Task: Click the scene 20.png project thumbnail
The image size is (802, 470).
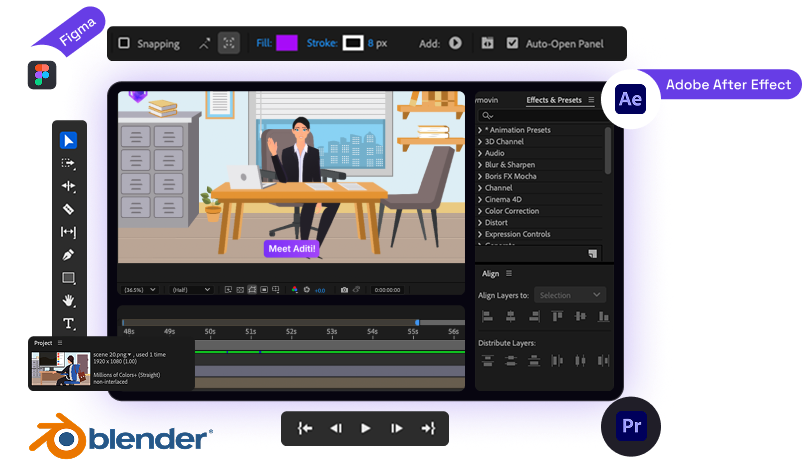Action: pyautogui.click(x=54, y=367)
